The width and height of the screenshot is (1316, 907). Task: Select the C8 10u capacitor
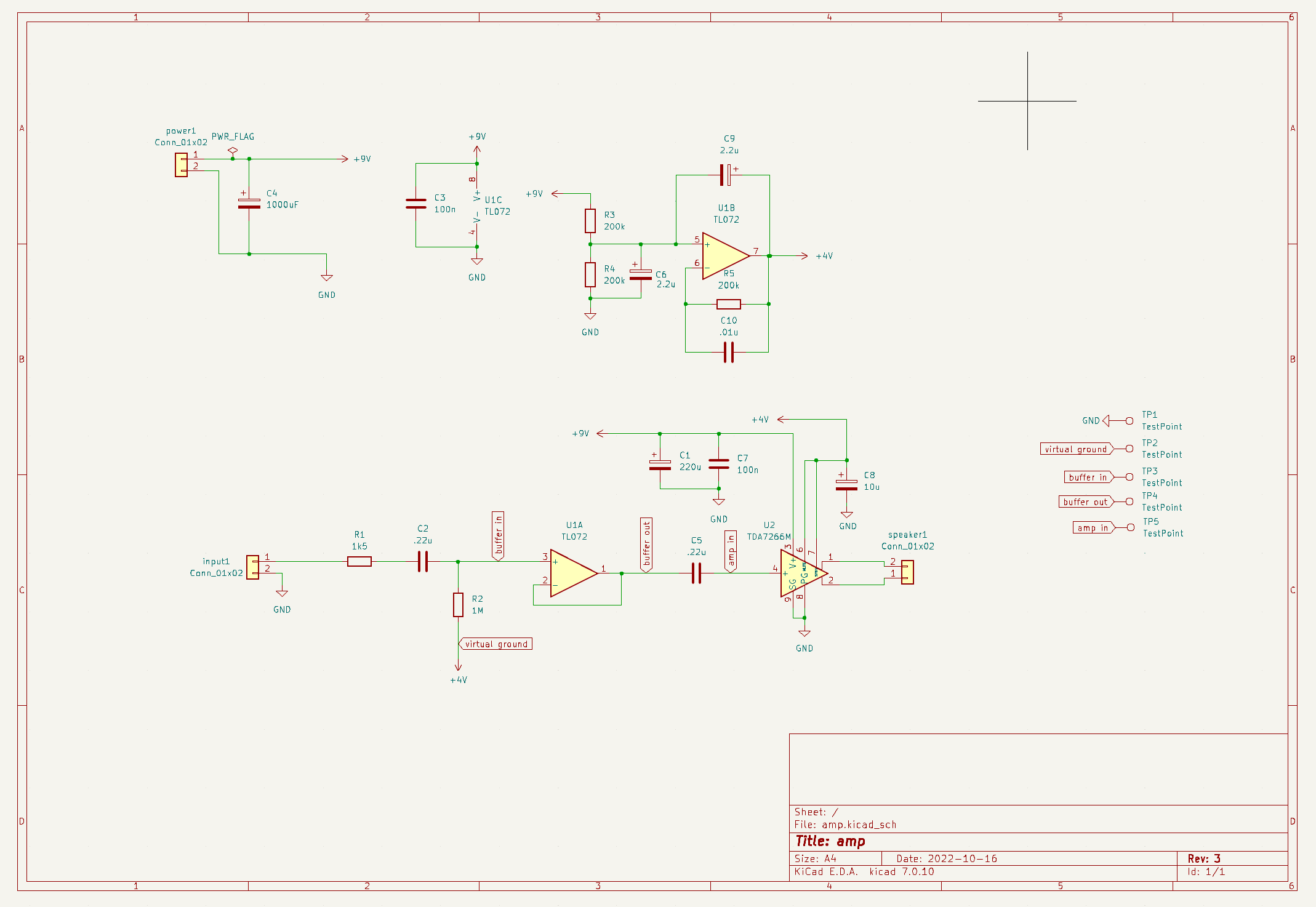(846, 485)
